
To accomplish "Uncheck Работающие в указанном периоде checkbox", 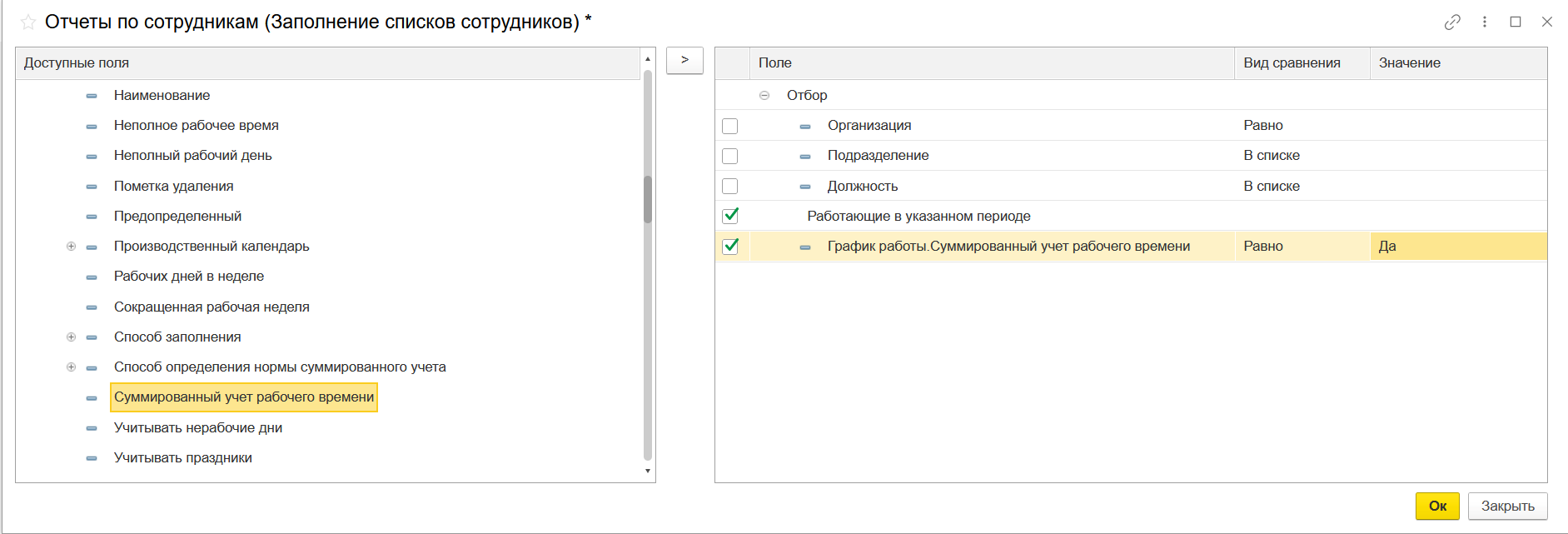I will coord(730,216).
